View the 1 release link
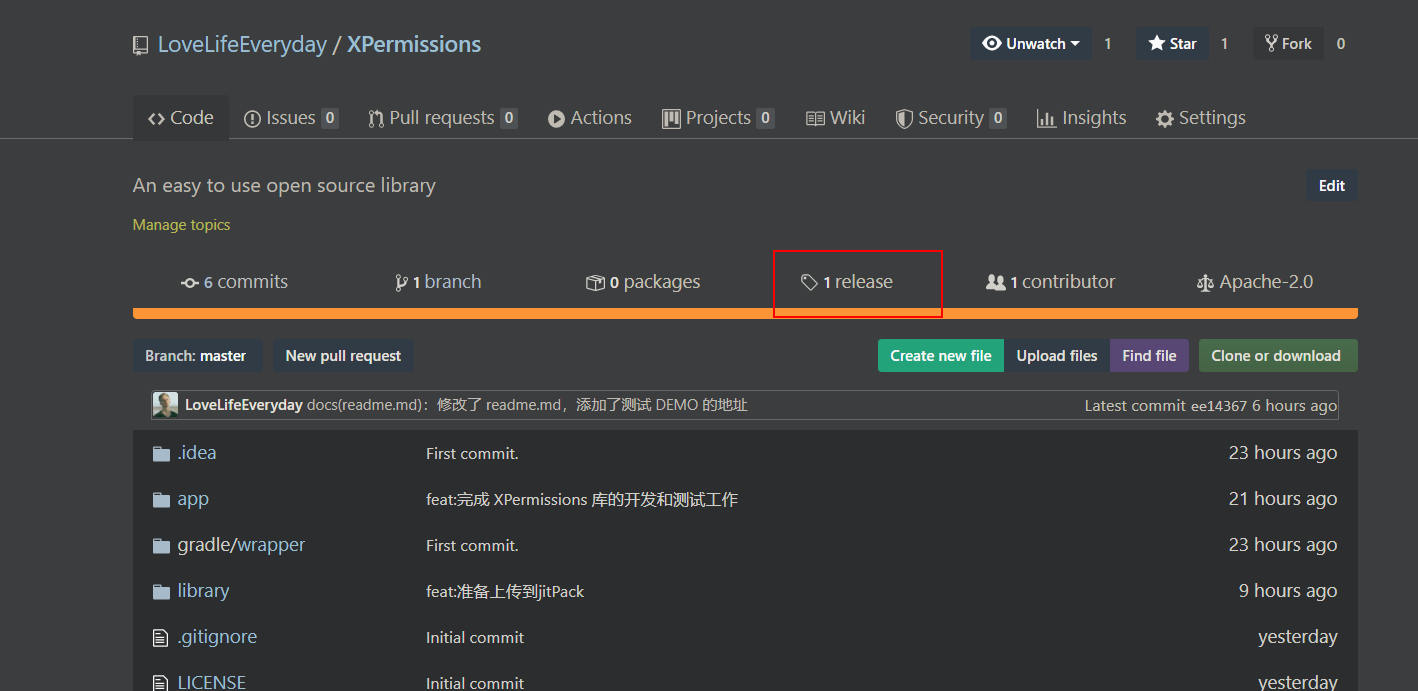Viewport: 1418px width, 691px height. pyautogui.click(x=847, y=283)
